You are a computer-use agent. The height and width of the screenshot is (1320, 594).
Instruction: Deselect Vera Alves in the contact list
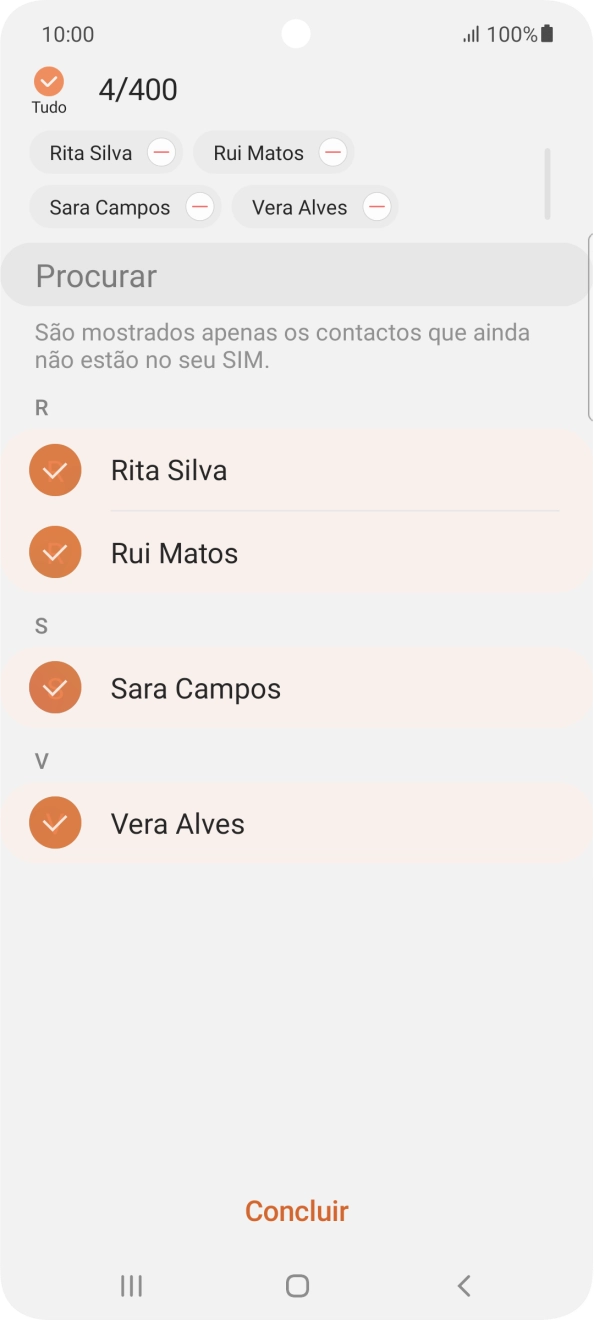(55, 823)
